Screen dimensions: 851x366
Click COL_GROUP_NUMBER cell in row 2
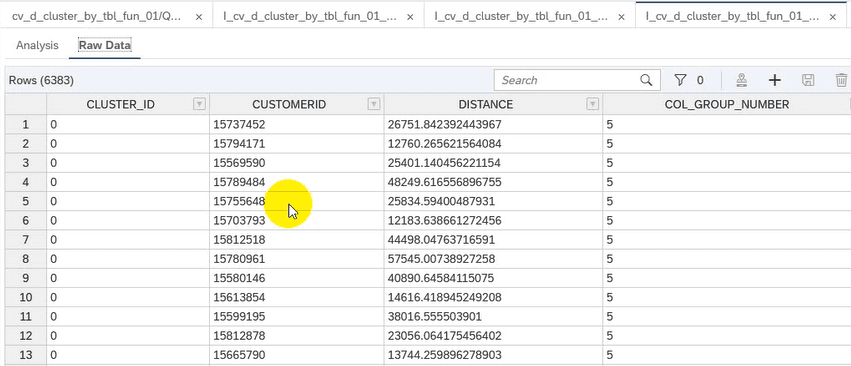pos(727,144)
